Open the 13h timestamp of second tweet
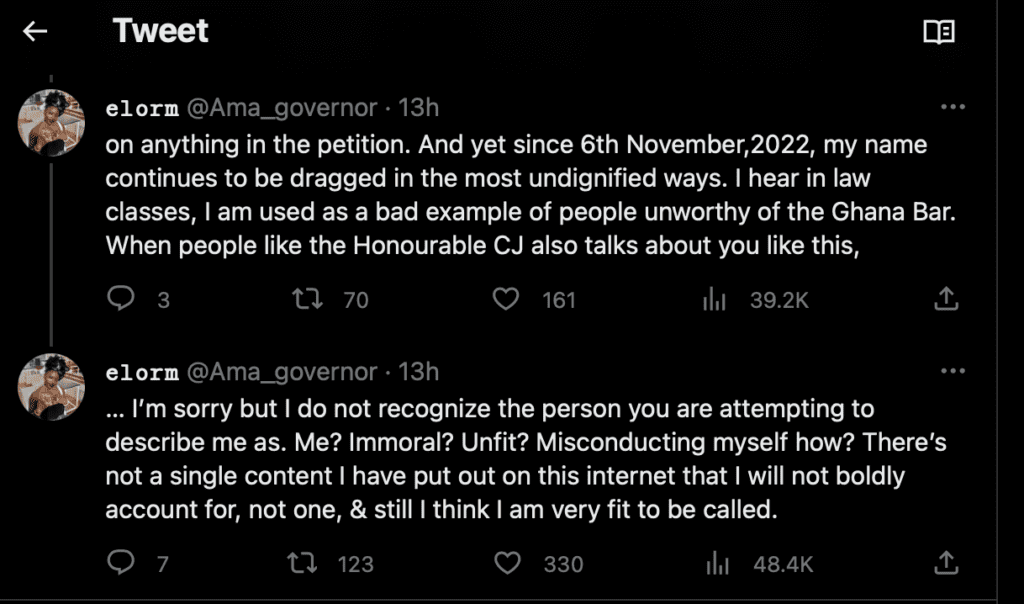Viewport: 1024px width, 604px height. click(x=419, y=372)
